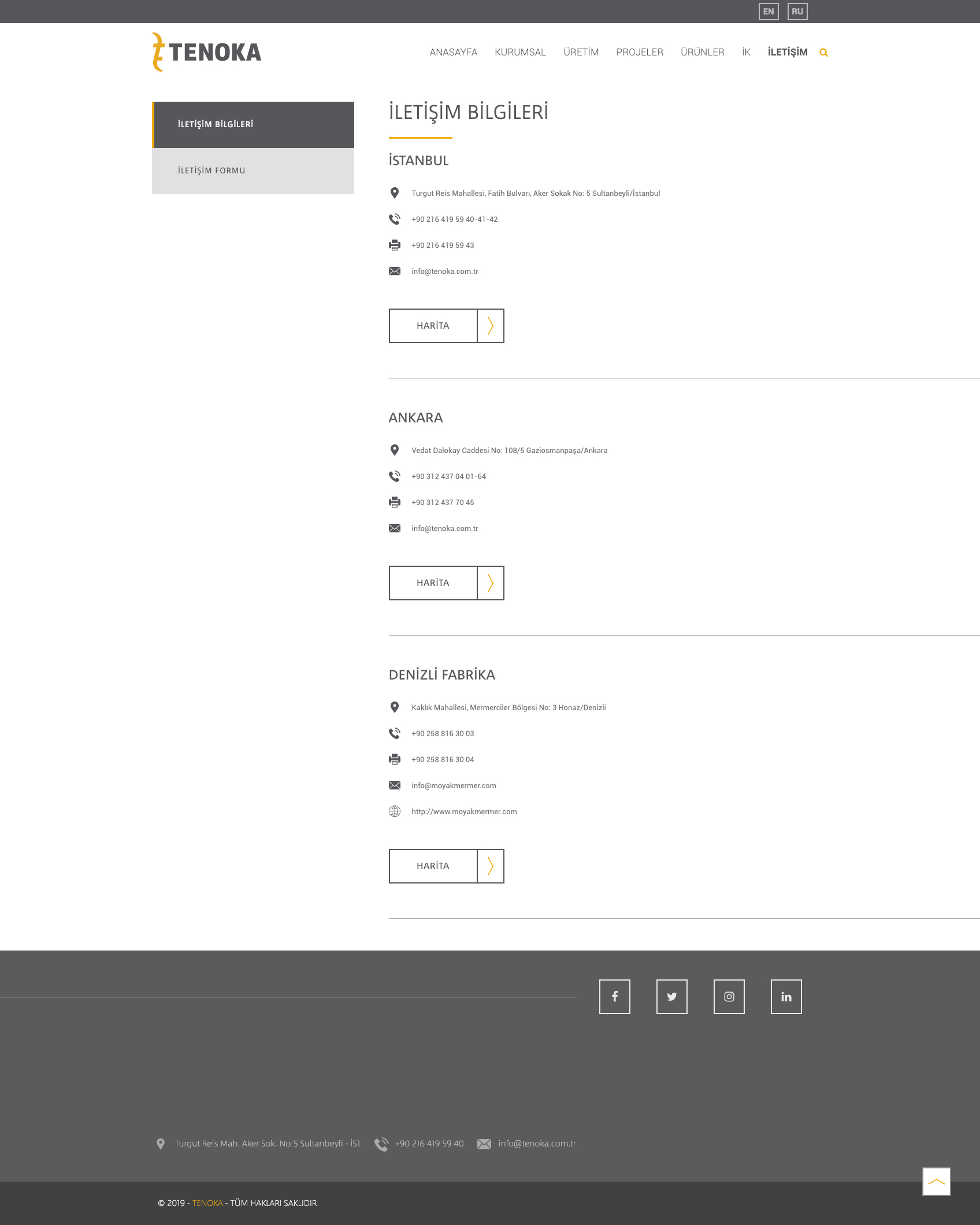Open the İLETİŞİM FORMU sidebar tab

click(253, 171)
